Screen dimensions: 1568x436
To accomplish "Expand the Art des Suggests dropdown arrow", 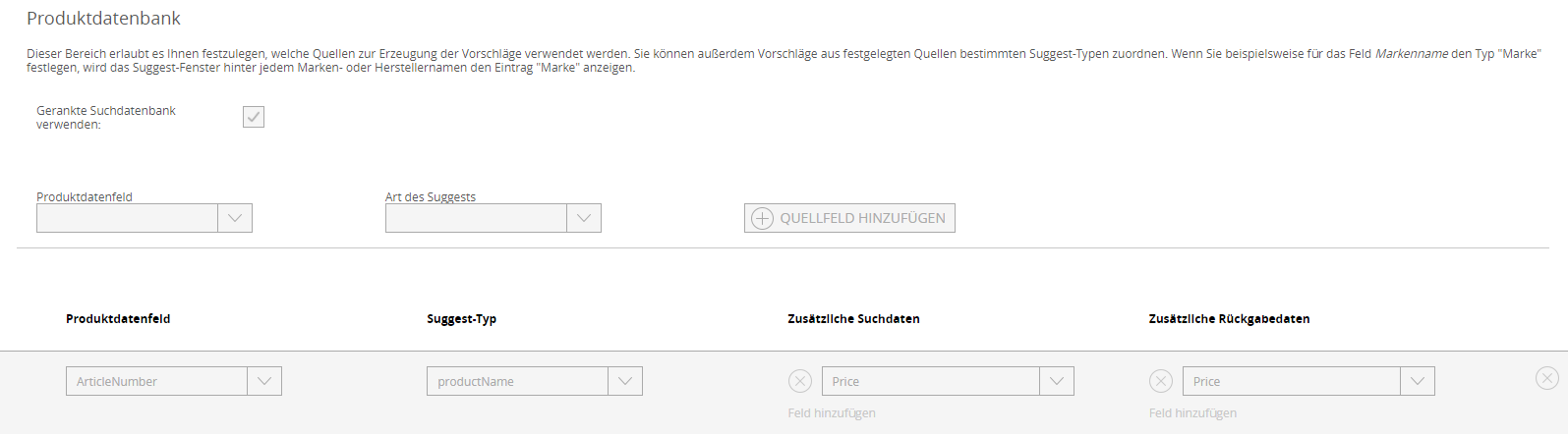I will click(x=584, y=218).
